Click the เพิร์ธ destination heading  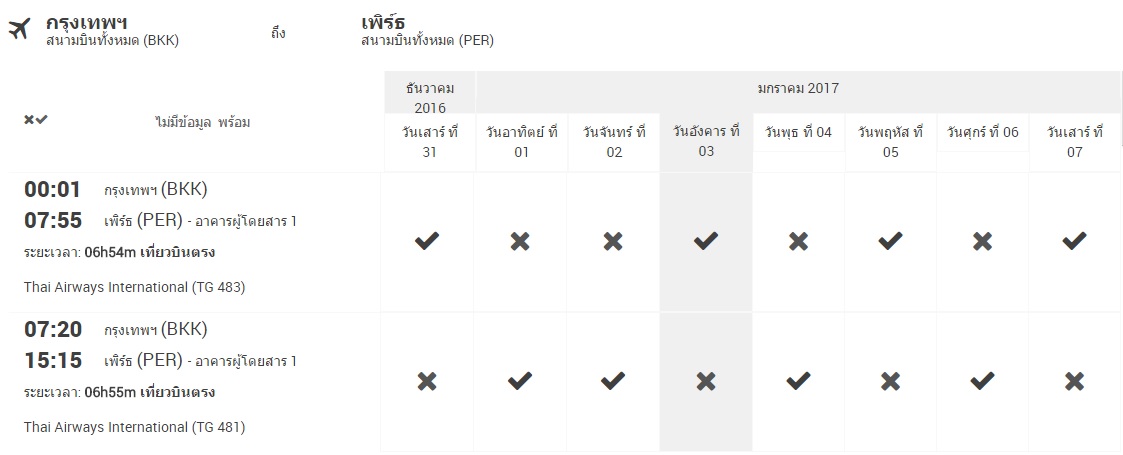pyautogui.click(x=383, y=22)
